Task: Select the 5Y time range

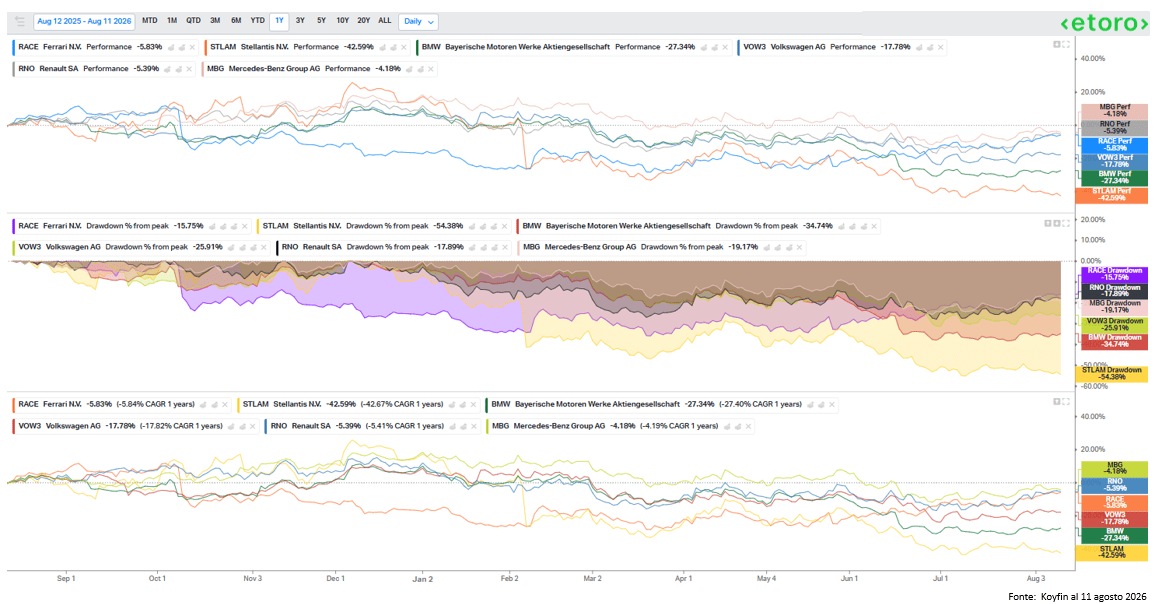Action: (321, 21)
